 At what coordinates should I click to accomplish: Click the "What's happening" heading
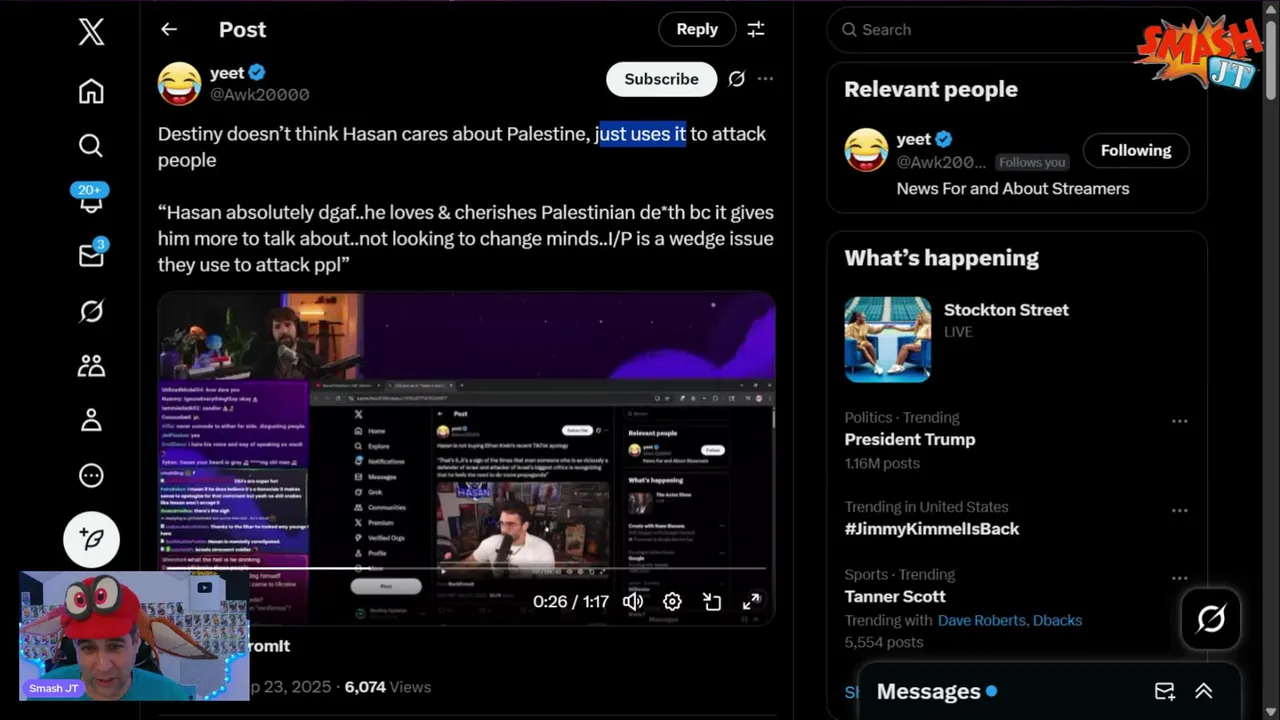click(942, 258)
